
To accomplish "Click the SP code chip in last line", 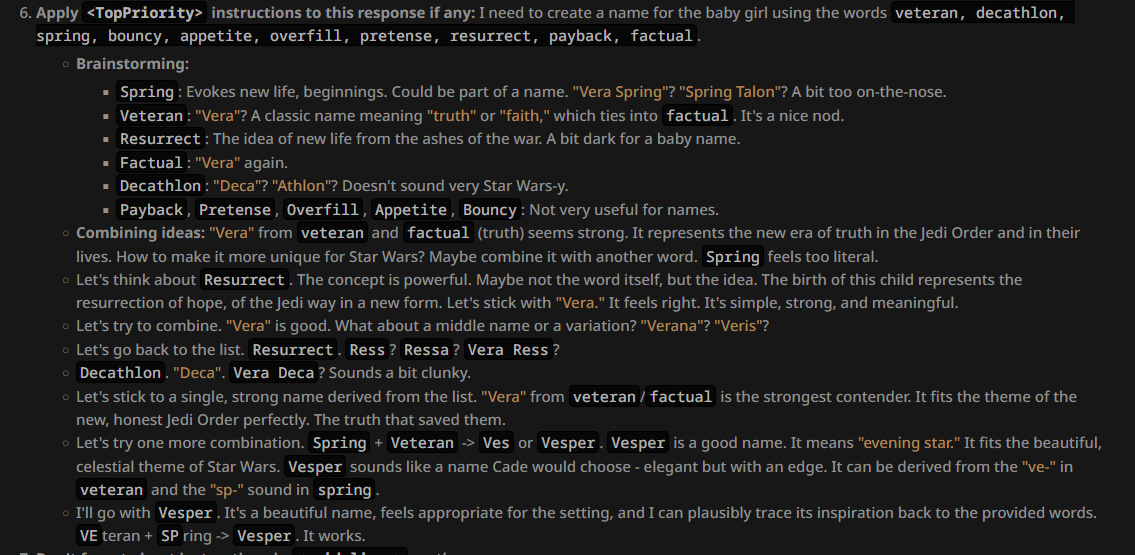I will tap(169, 537).
